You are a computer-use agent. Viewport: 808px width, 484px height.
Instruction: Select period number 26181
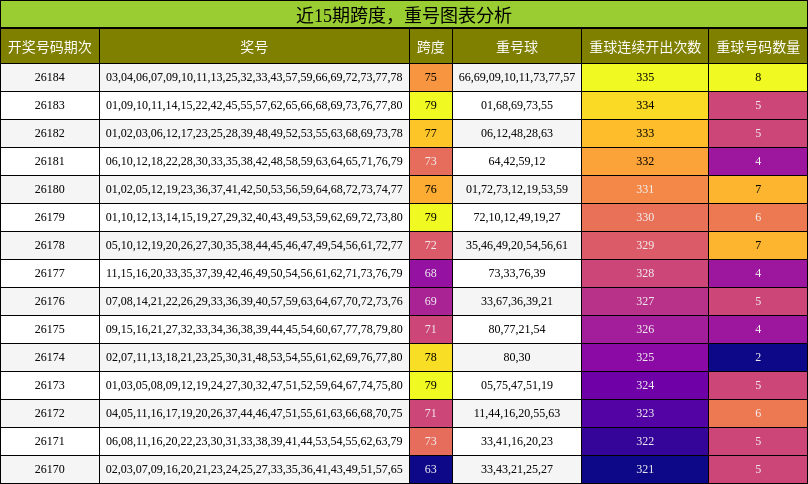(50, 161)
